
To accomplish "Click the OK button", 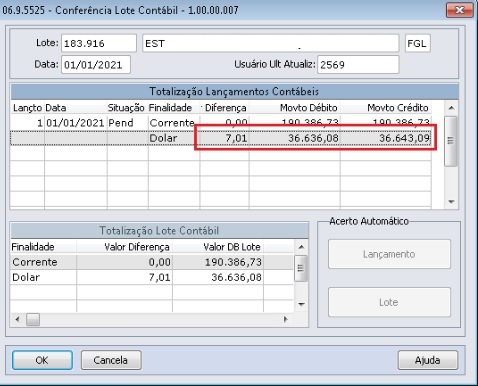I will point(42,360).
